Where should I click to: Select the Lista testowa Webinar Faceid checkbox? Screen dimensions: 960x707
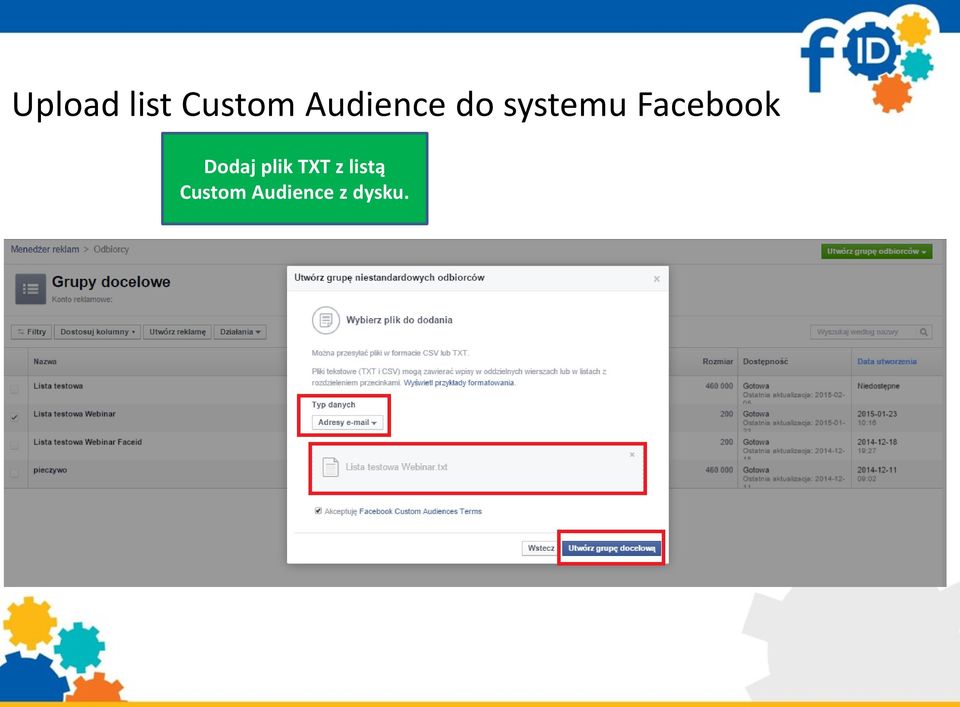(14, 445)
